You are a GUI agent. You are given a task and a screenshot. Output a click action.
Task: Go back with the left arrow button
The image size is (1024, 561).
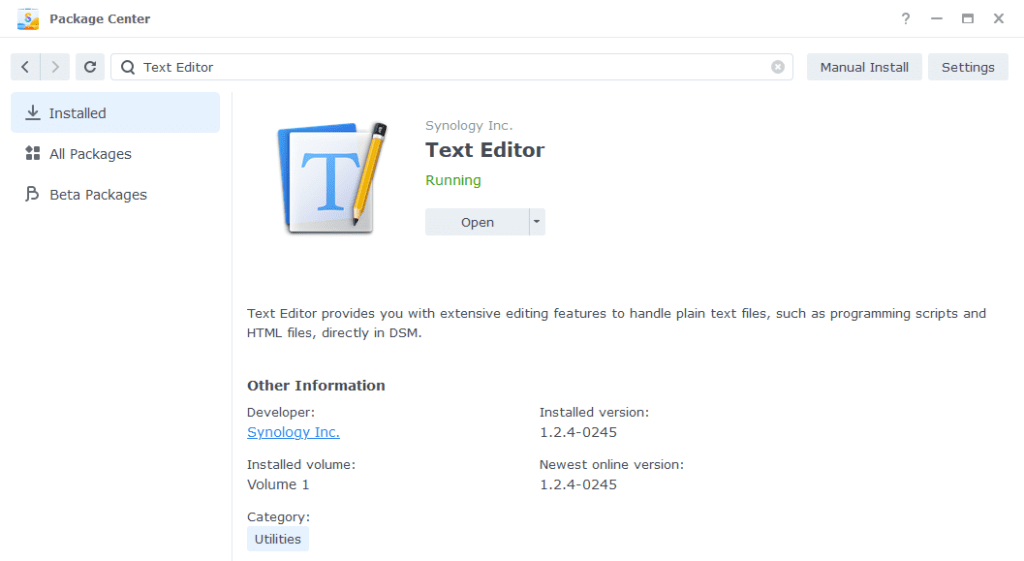click(25, 67)
